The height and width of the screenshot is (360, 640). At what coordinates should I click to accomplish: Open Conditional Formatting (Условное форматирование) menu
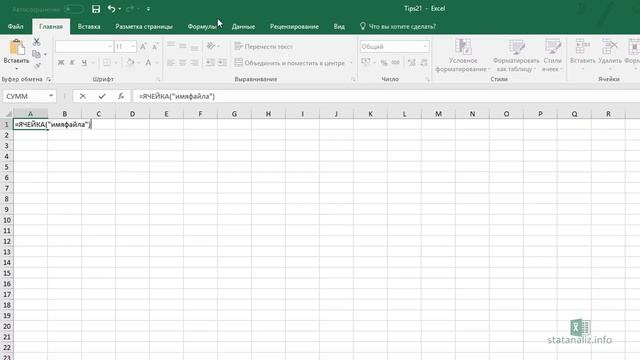(463, 56)
